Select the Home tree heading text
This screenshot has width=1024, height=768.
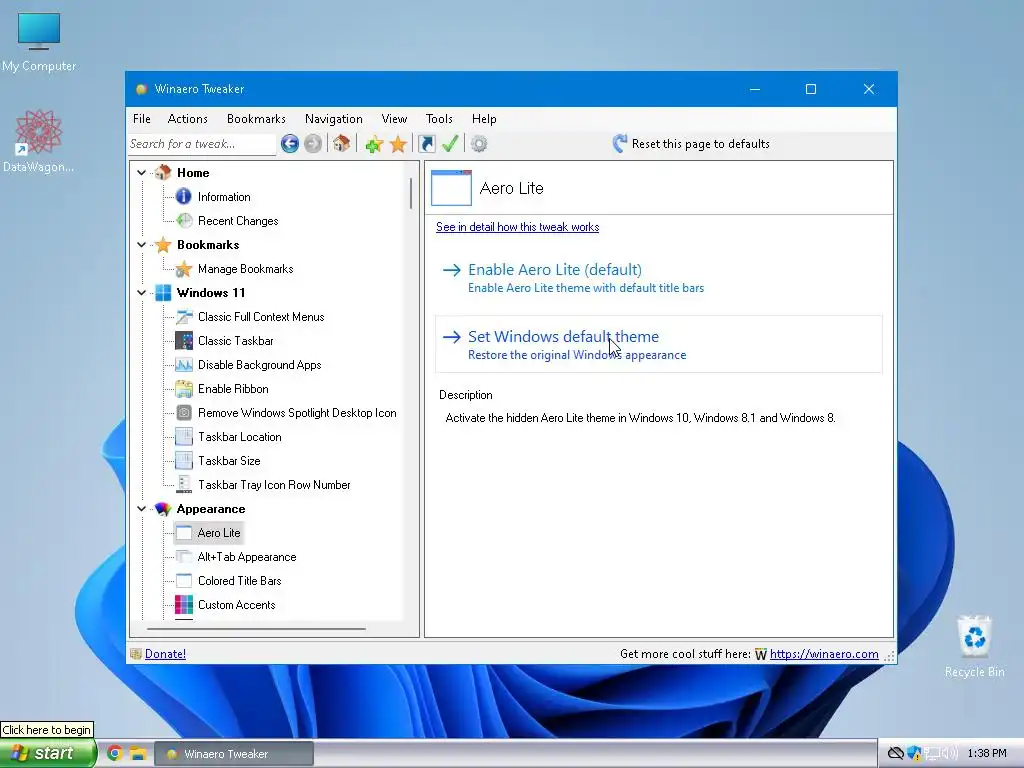tap(193, 172)
